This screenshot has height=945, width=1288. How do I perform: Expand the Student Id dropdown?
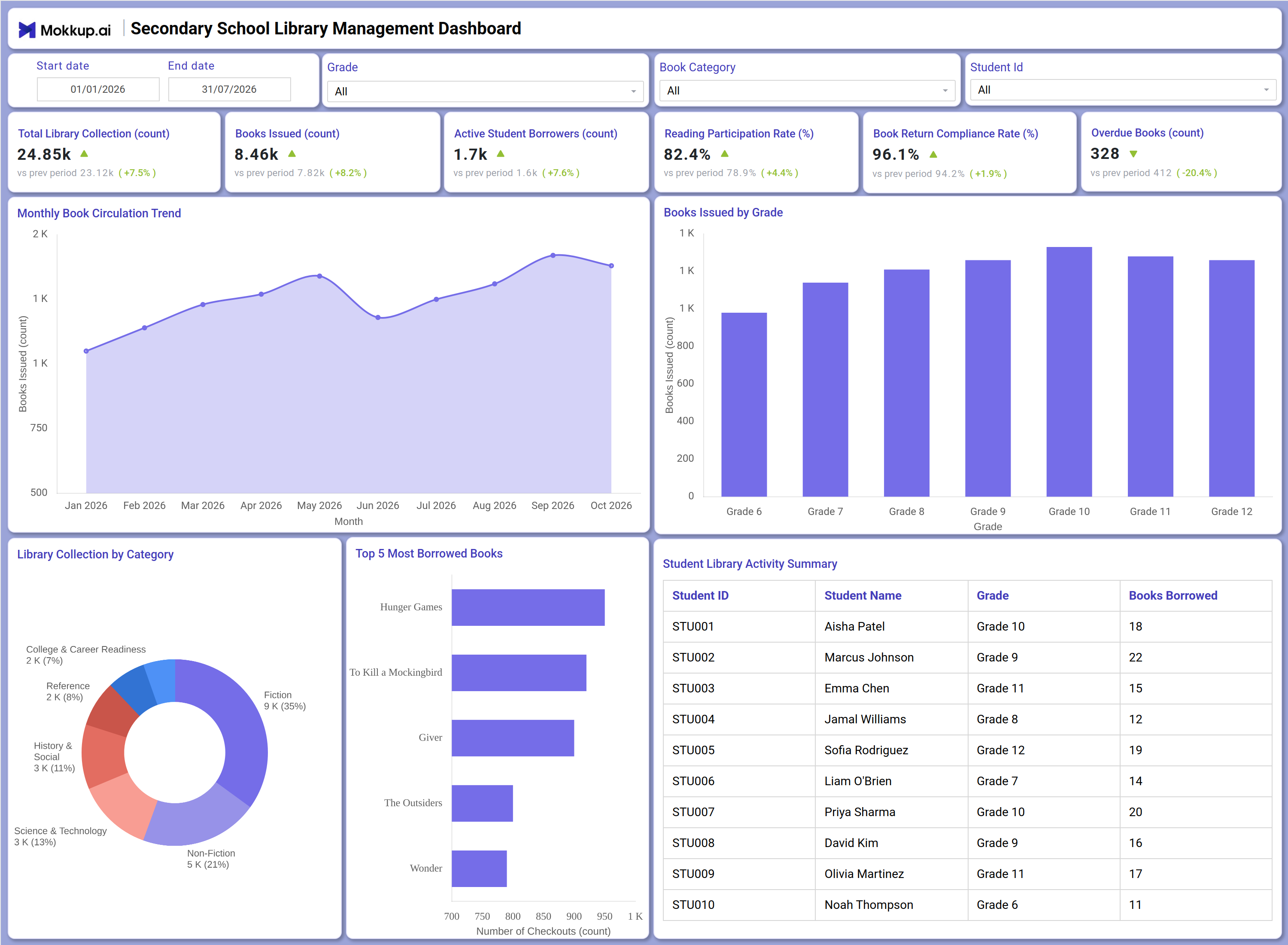(x=1123, y=90)
